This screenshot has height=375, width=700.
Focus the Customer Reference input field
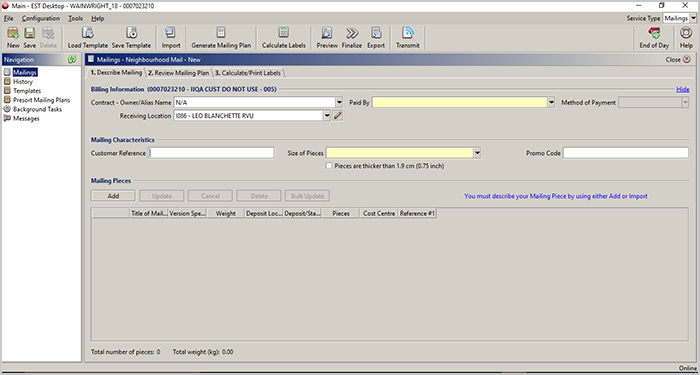point(211,153)
